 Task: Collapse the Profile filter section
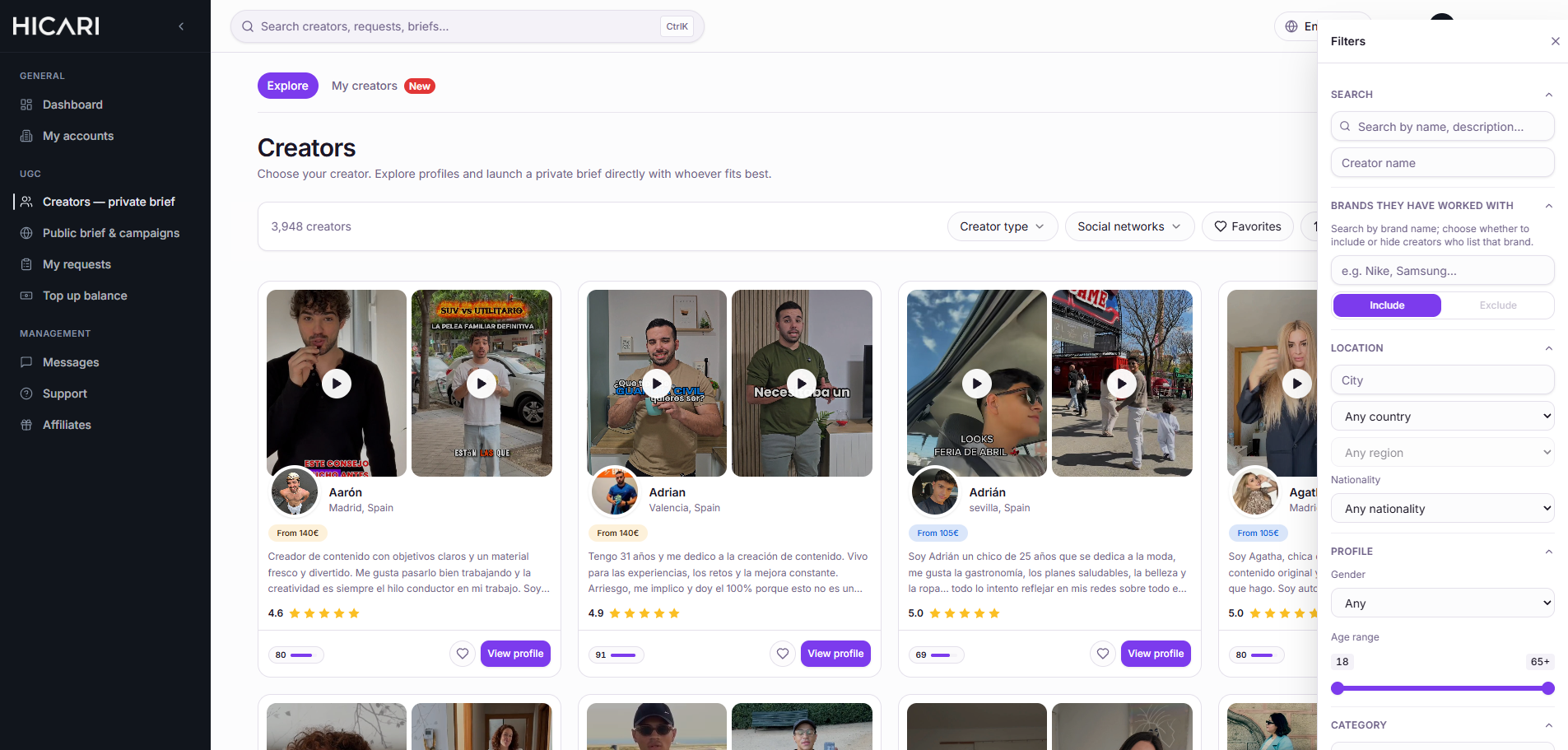pyautogui.click(x=1548, y=552)
